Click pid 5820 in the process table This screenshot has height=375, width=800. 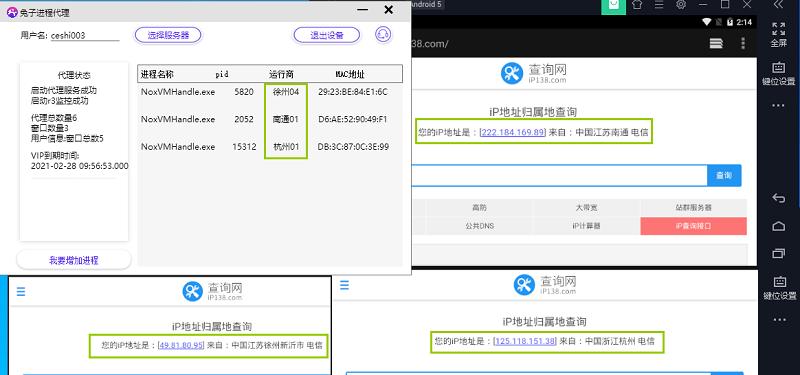tap(243, 92)
